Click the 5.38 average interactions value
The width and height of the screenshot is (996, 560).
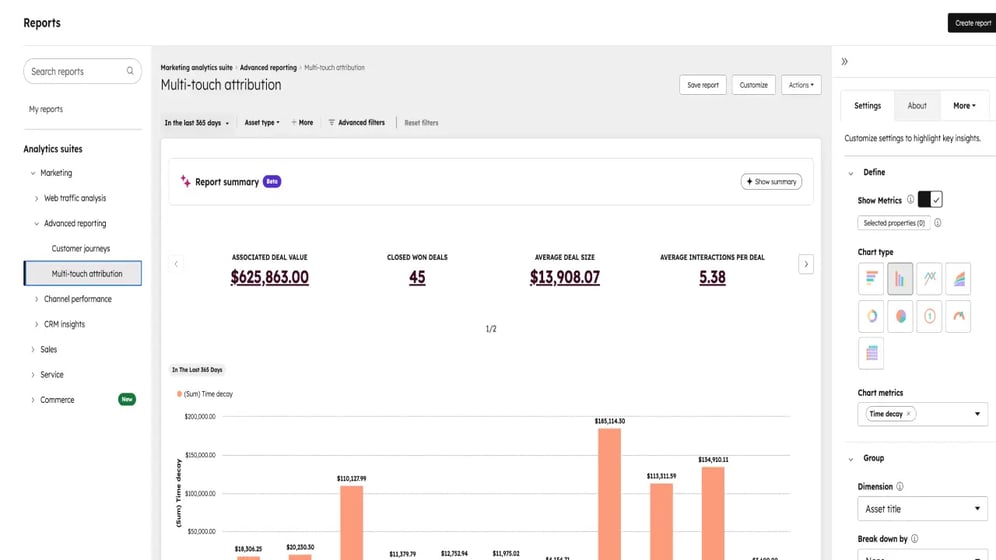[712, 277]
